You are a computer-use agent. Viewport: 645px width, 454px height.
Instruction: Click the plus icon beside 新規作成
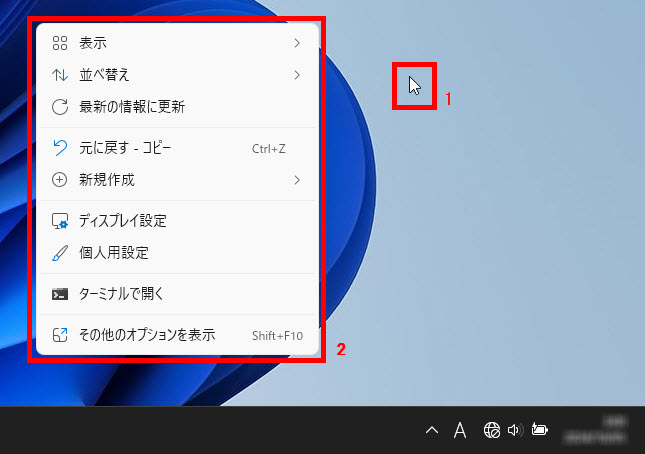(x=59, y=180)
